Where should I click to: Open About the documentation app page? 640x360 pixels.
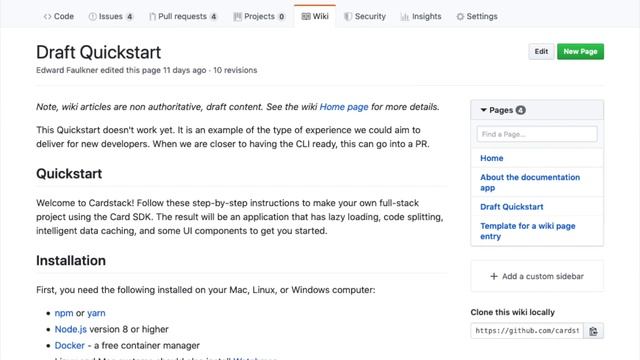tap(530, 182)
